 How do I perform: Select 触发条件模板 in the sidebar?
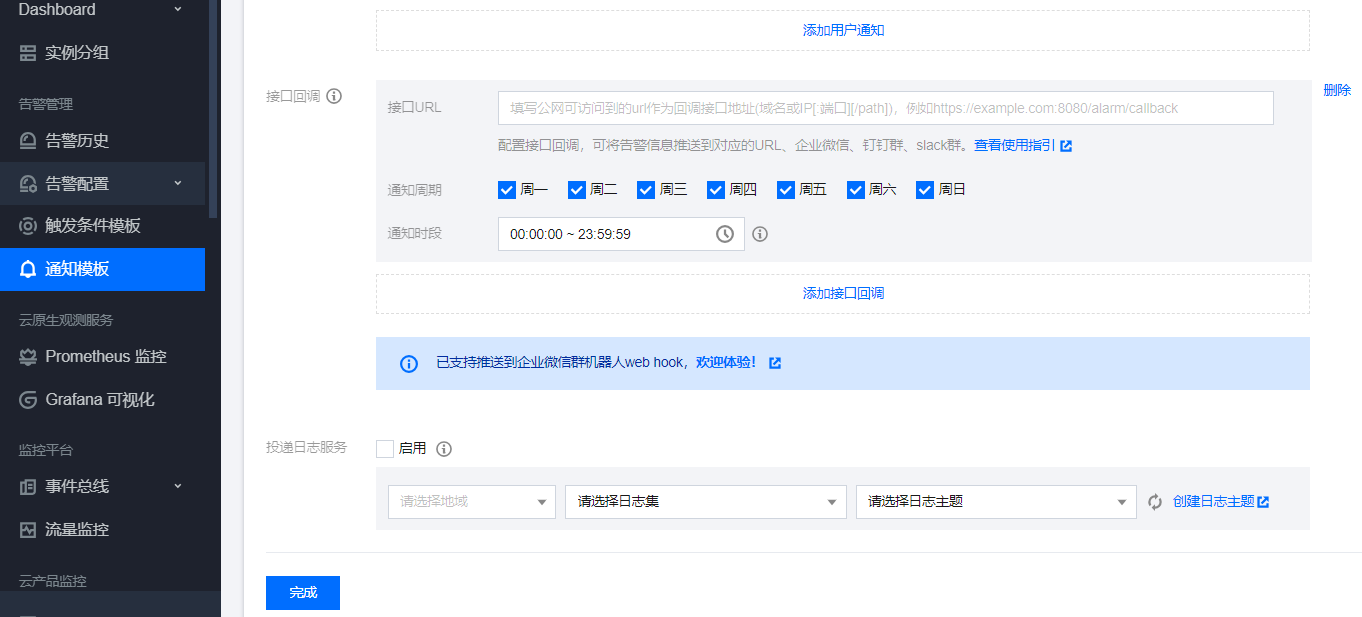92,226
